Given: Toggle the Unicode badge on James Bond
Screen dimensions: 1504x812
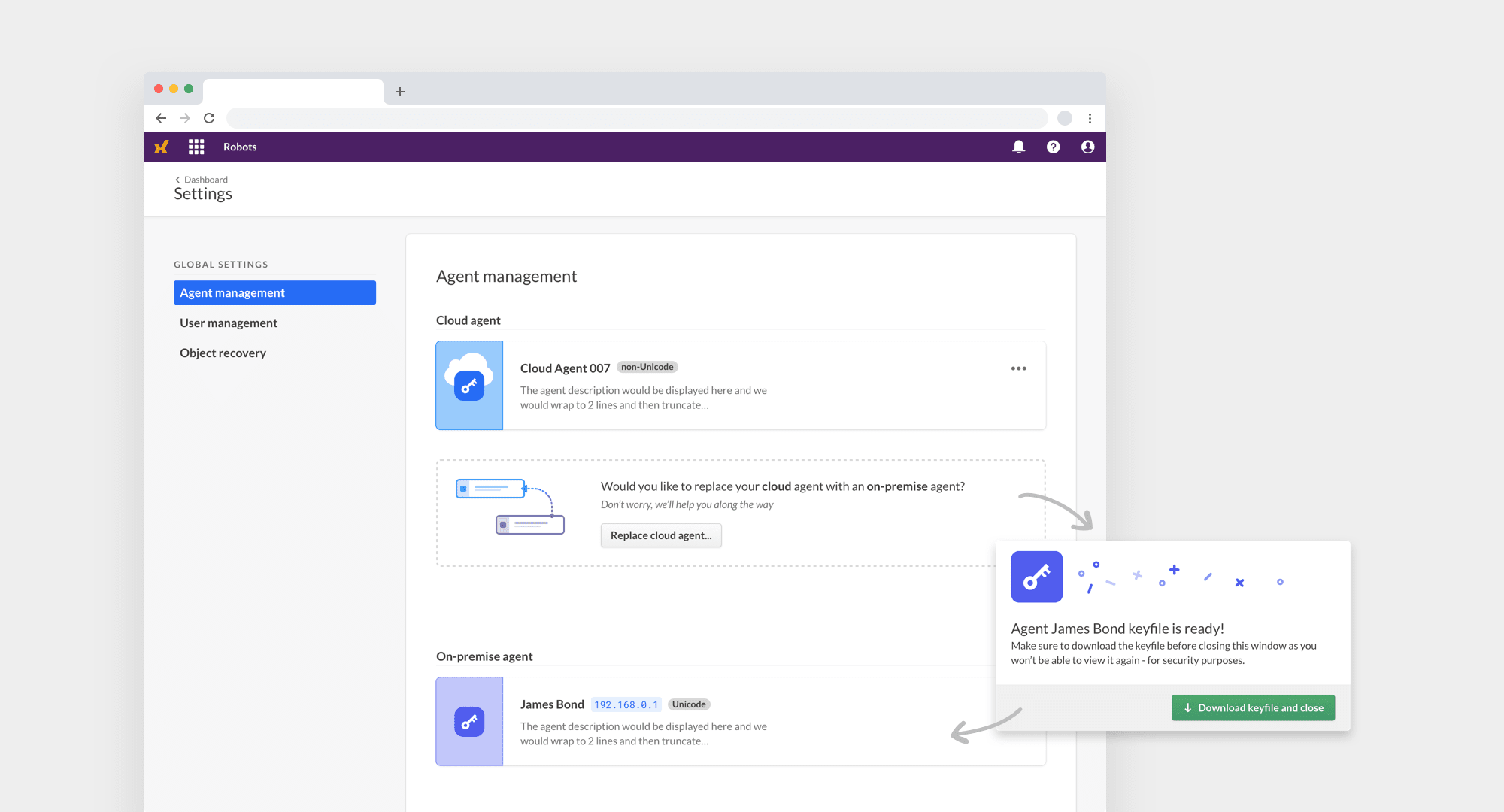Looking at the screenshot, I should point(688,704).
